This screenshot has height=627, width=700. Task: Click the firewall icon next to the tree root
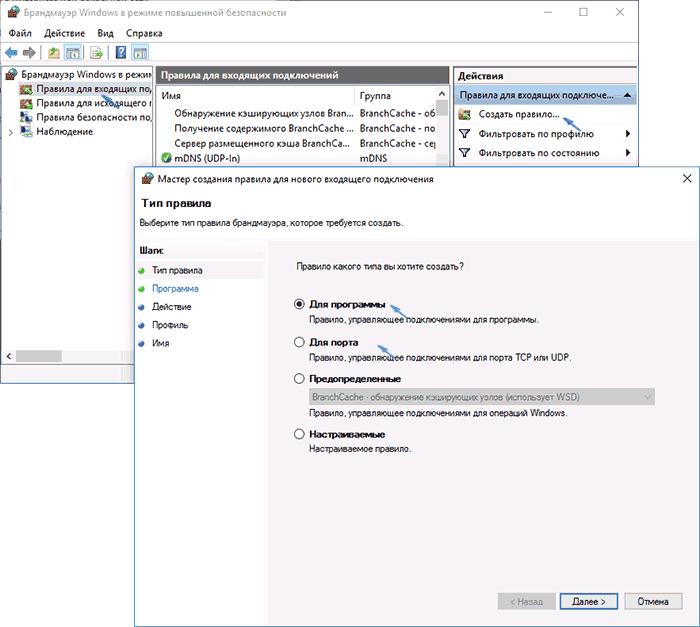11,74
